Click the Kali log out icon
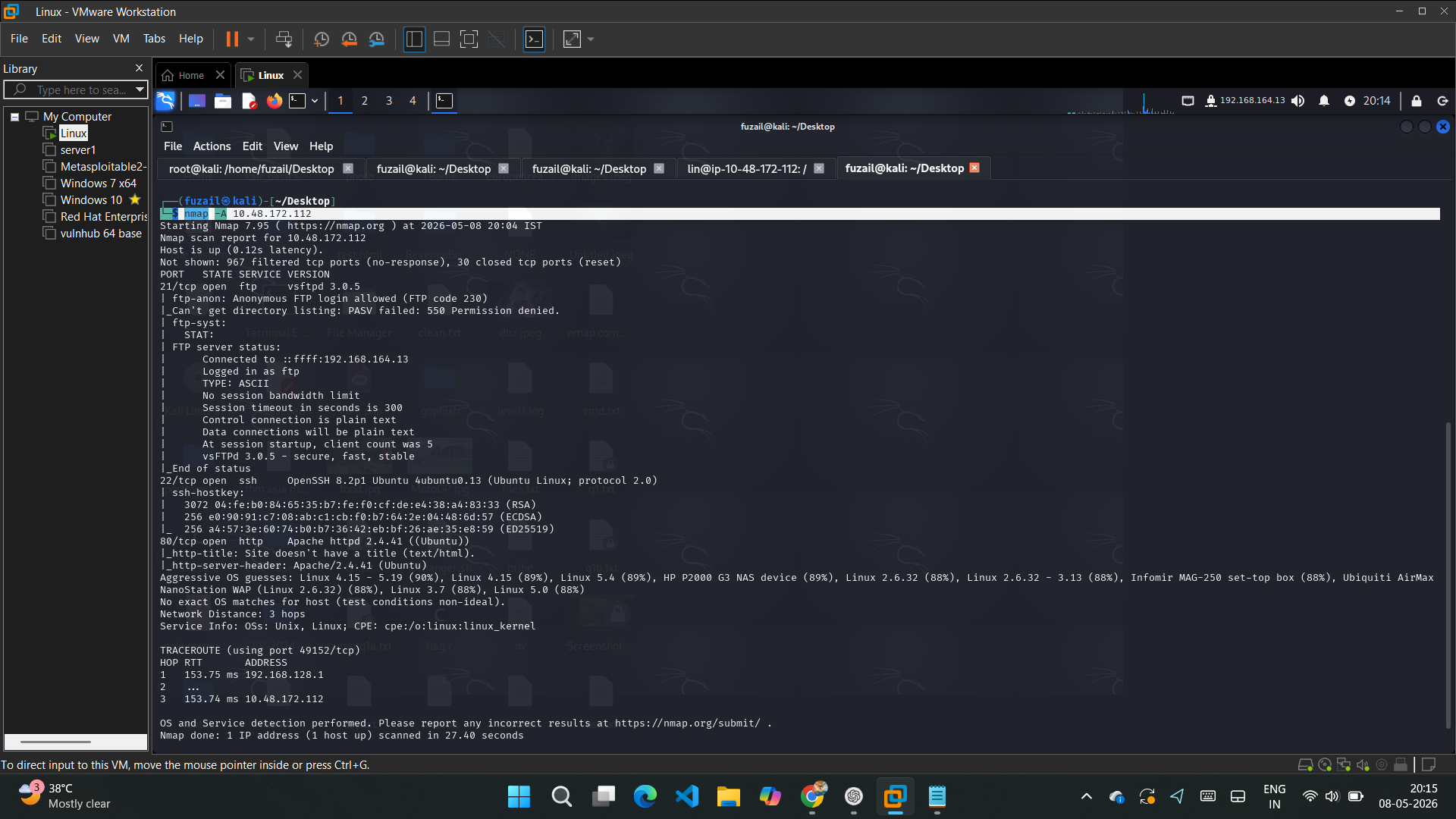The height and width of the screenshot is (819, 1456). click(1442, 101)
